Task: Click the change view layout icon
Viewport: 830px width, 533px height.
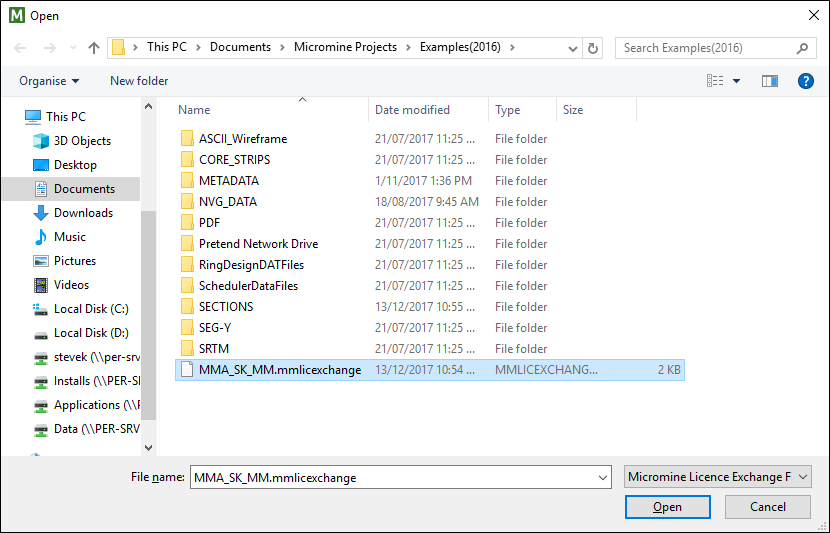Action: 715,81
